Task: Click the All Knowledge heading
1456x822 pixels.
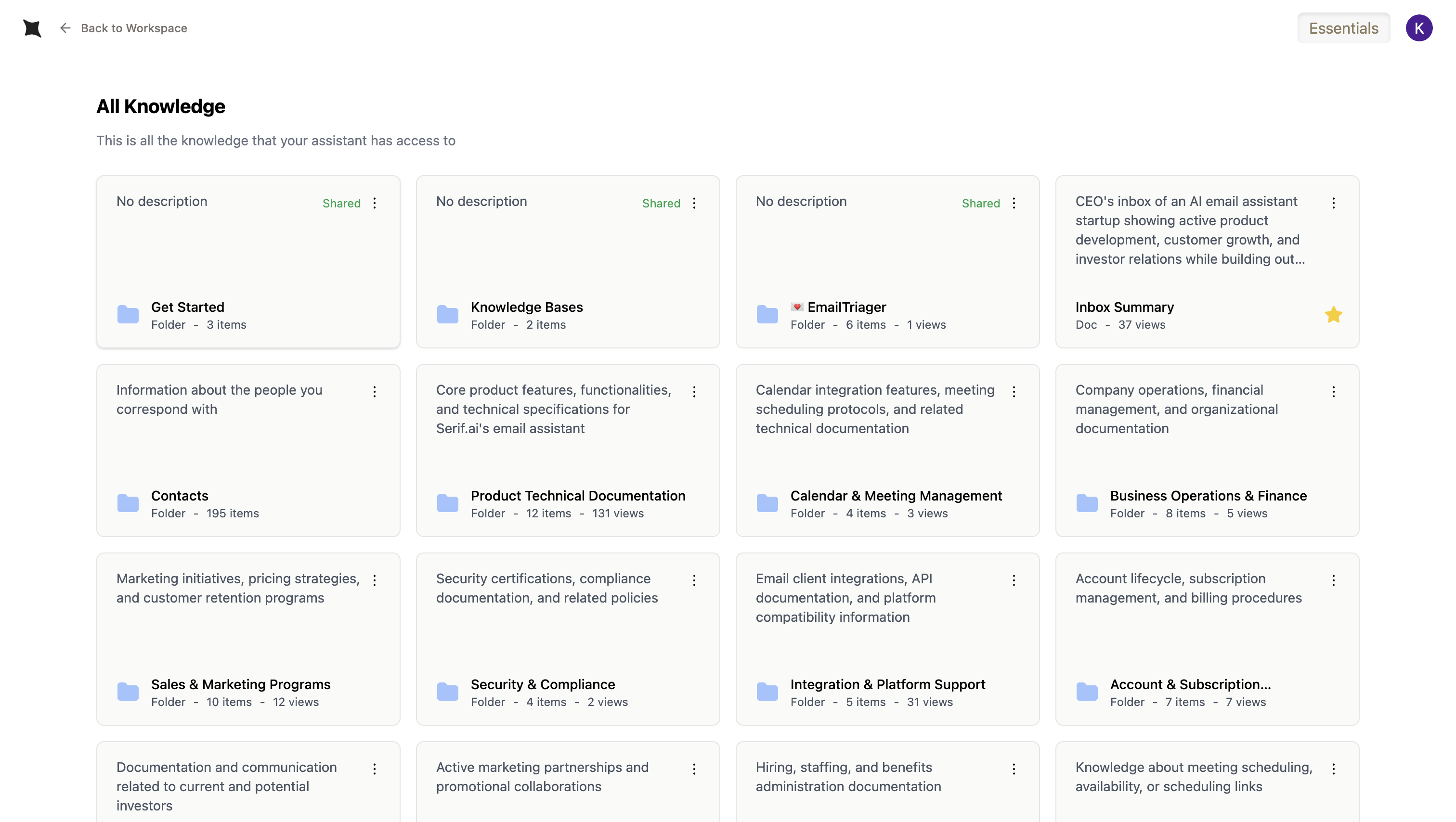Action: point(160,107)
